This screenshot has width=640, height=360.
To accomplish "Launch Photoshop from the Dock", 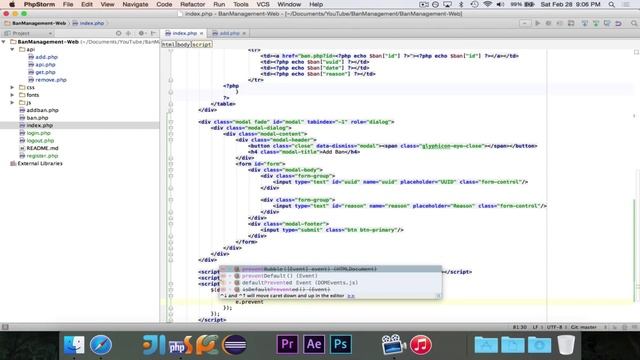I will pyautogui.click(x=340, y=344).
